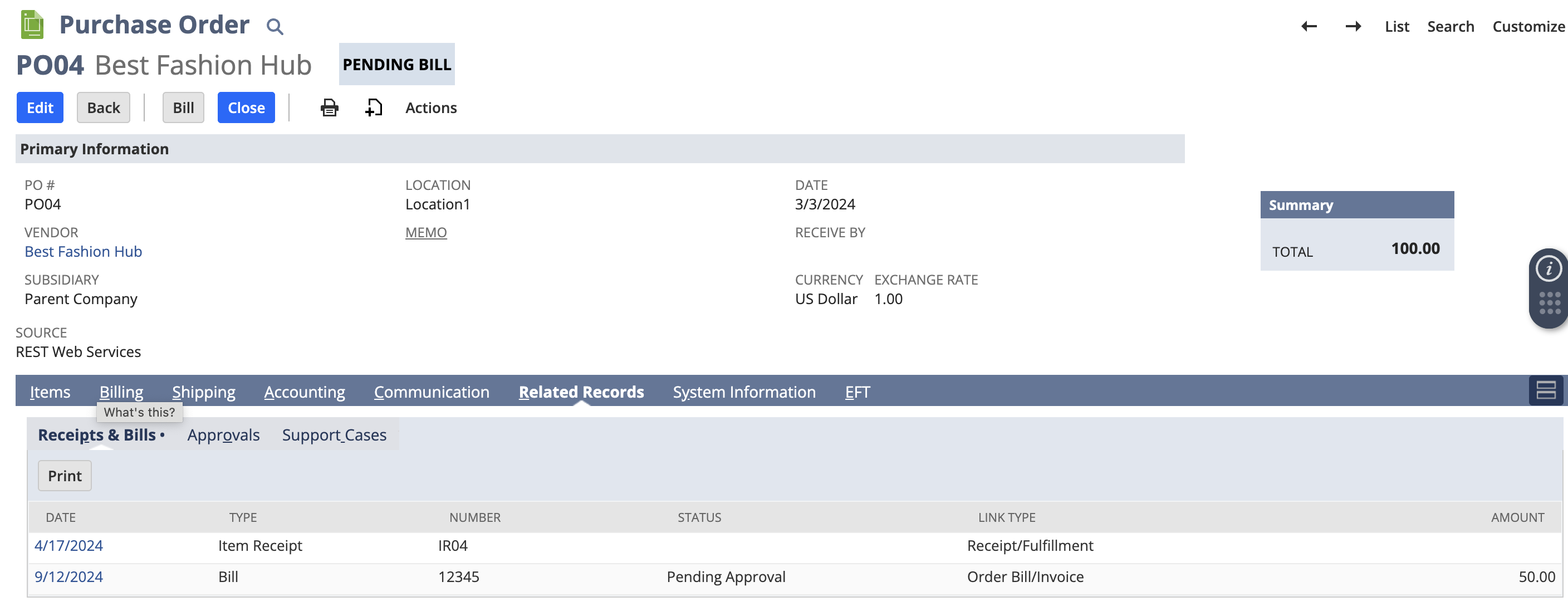Image resolution: width=1568 pixels, height=616 pixels.
Task: Open record search via magnifier icon
Action: 275,26
